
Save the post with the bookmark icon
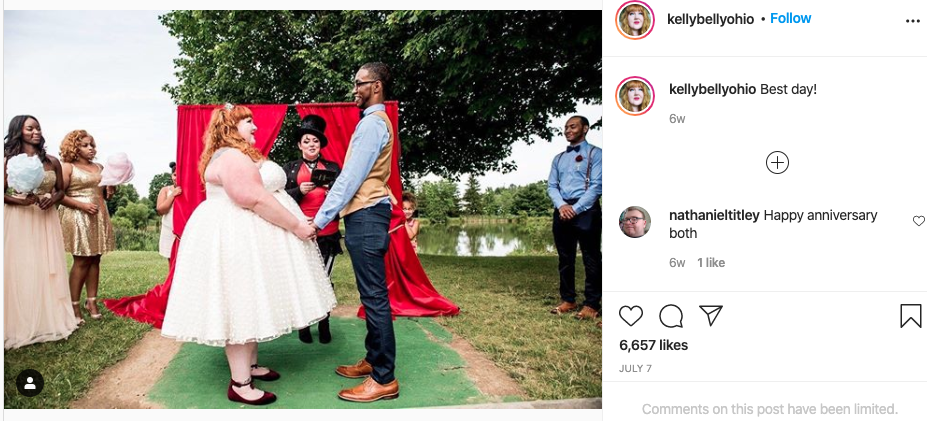tap(910, 316)
